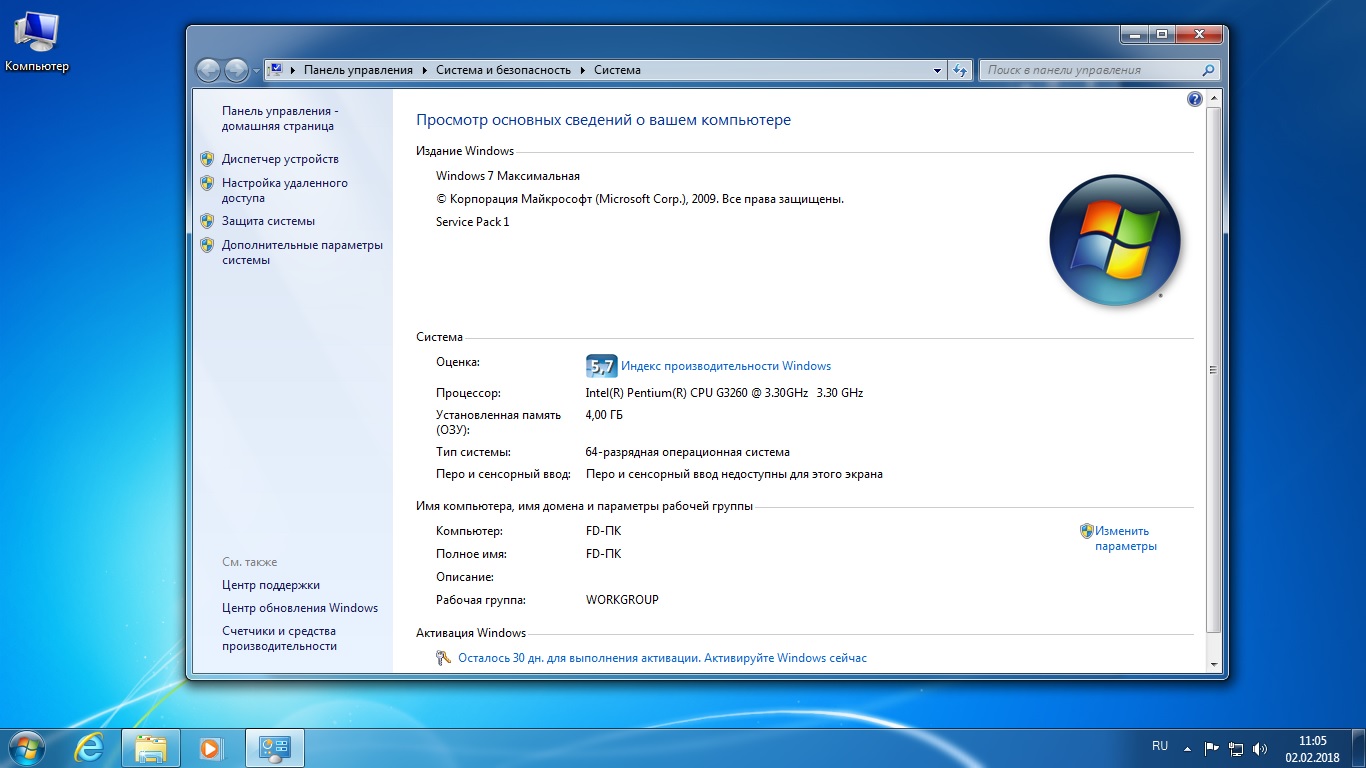Open Диспетчер устройств link

[280, 159]
